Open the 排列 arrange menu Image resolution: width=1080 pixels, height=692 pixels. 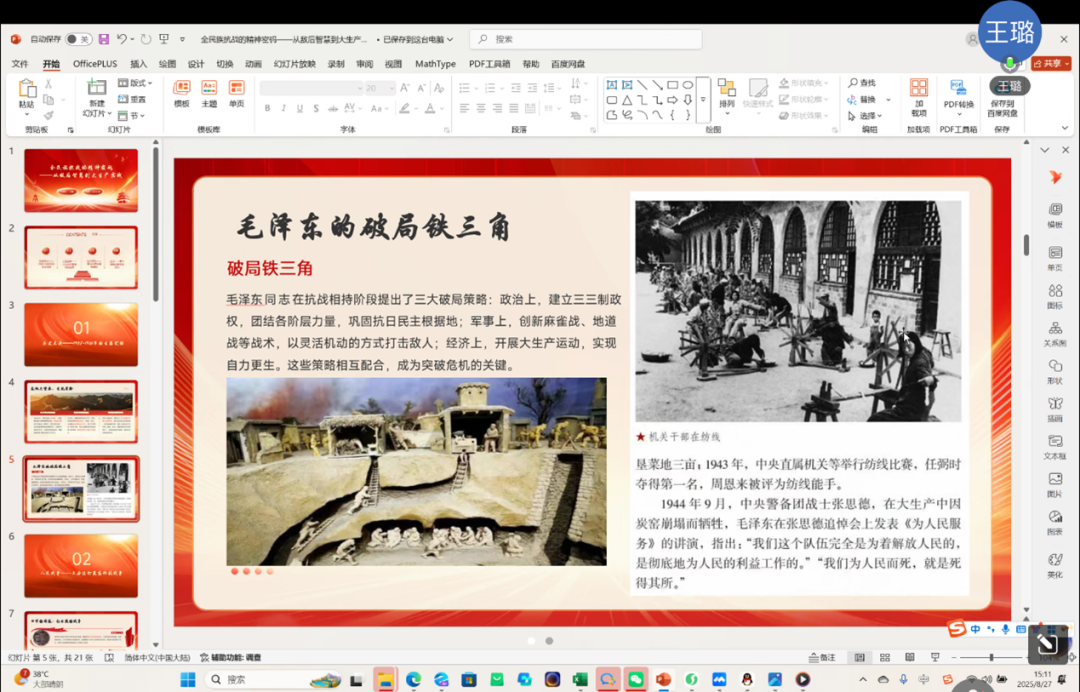(x=727, y=94)
